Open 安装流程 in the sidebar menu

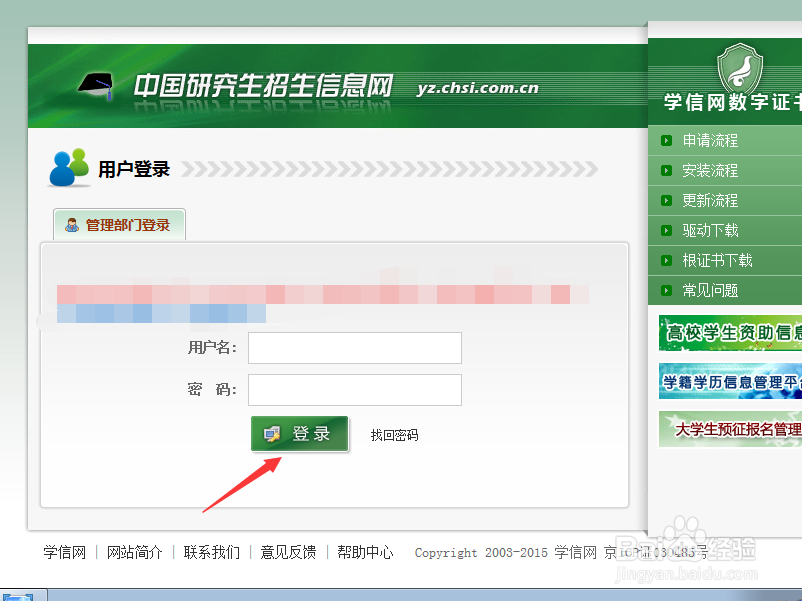710,170
